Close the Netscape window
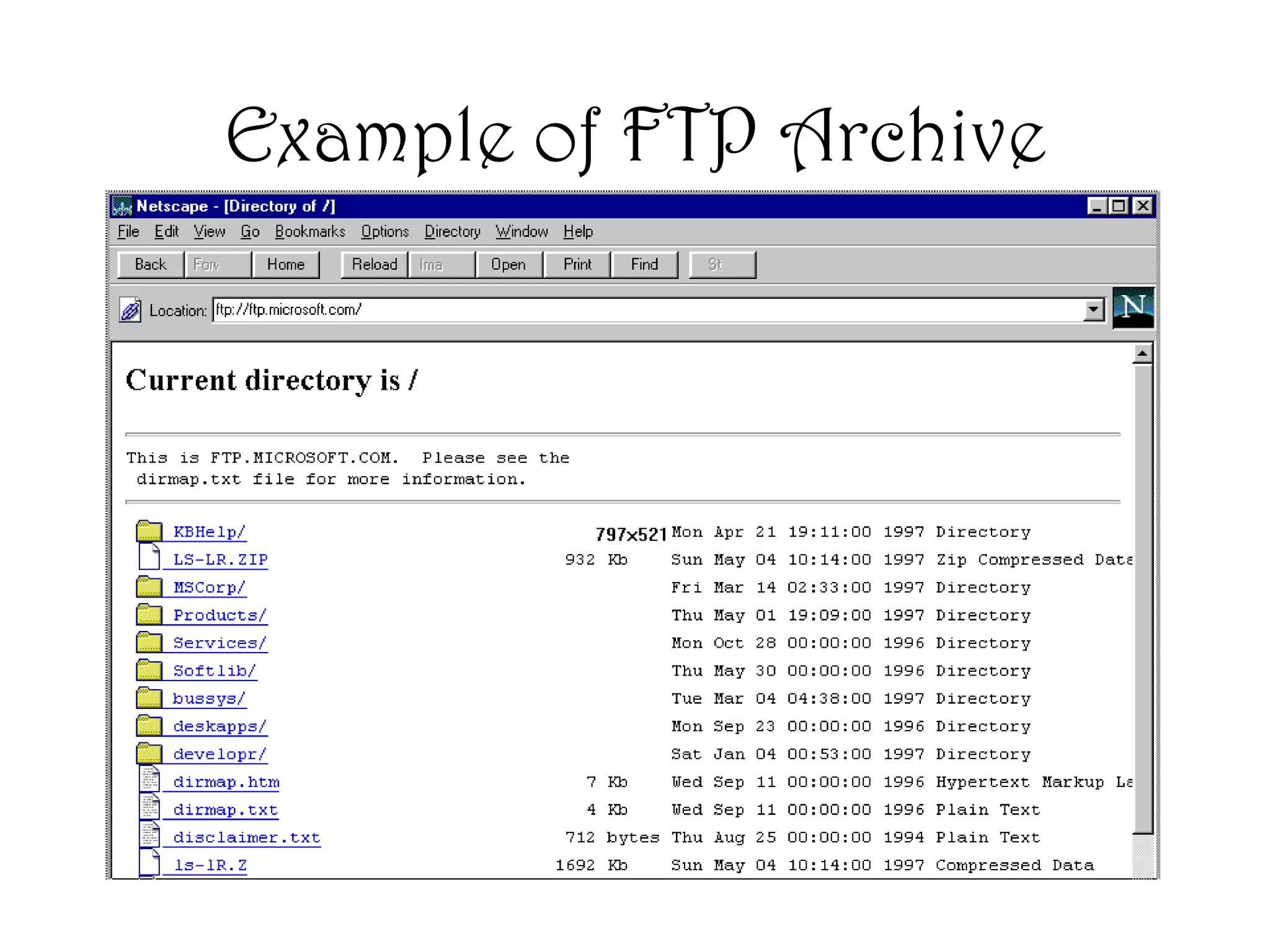Viewport: 1270px width, 952px height. 1142,206
